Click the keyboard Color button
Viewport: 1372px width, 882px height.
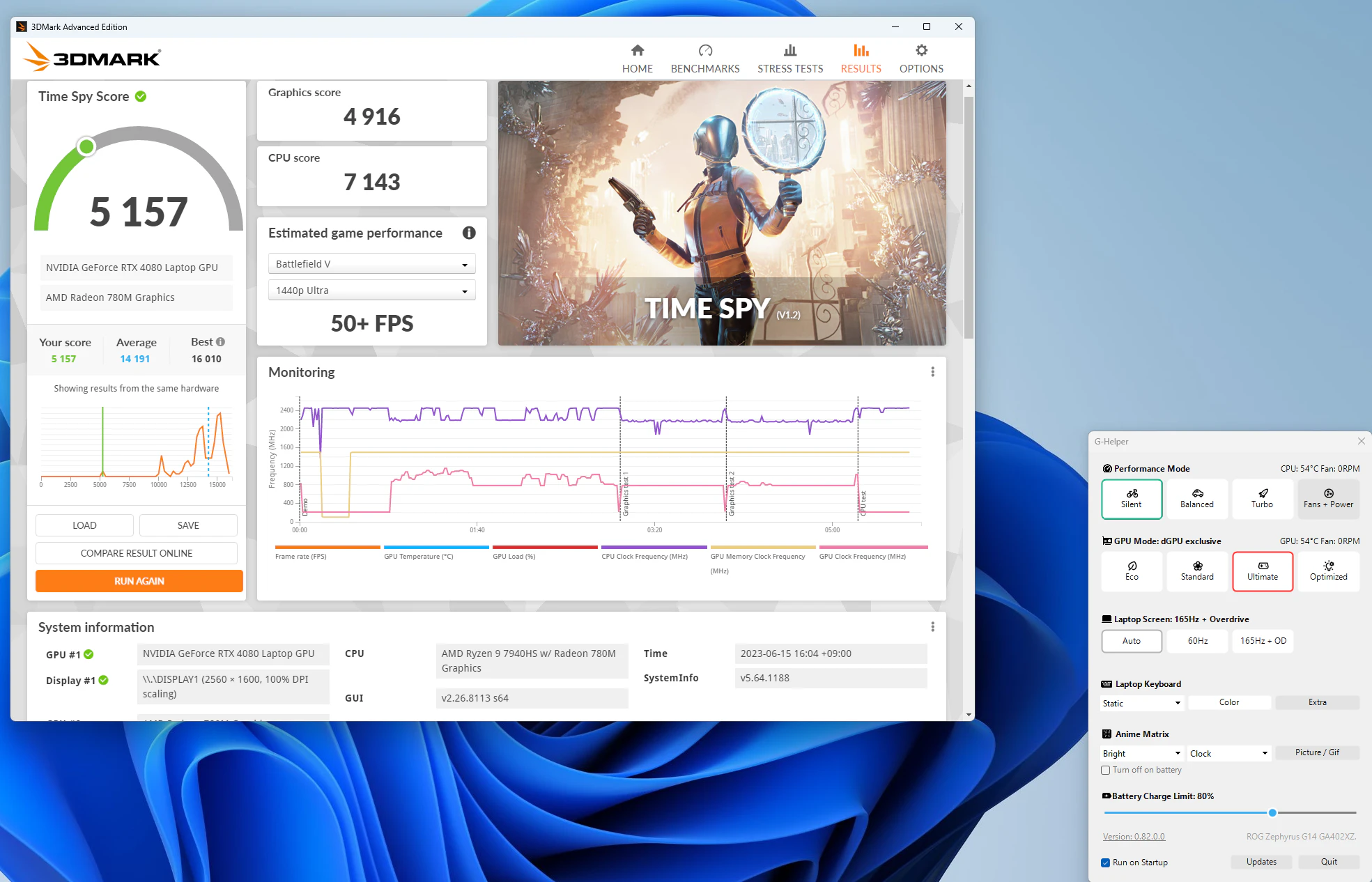[x=1229, y=702]
